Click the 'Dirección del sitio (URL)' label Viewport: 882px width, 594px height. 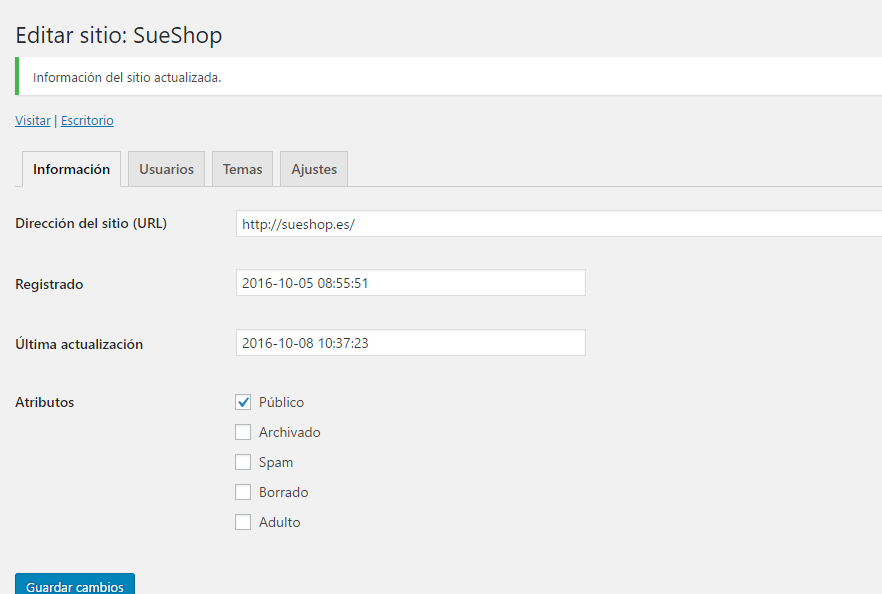coord(91,223)
